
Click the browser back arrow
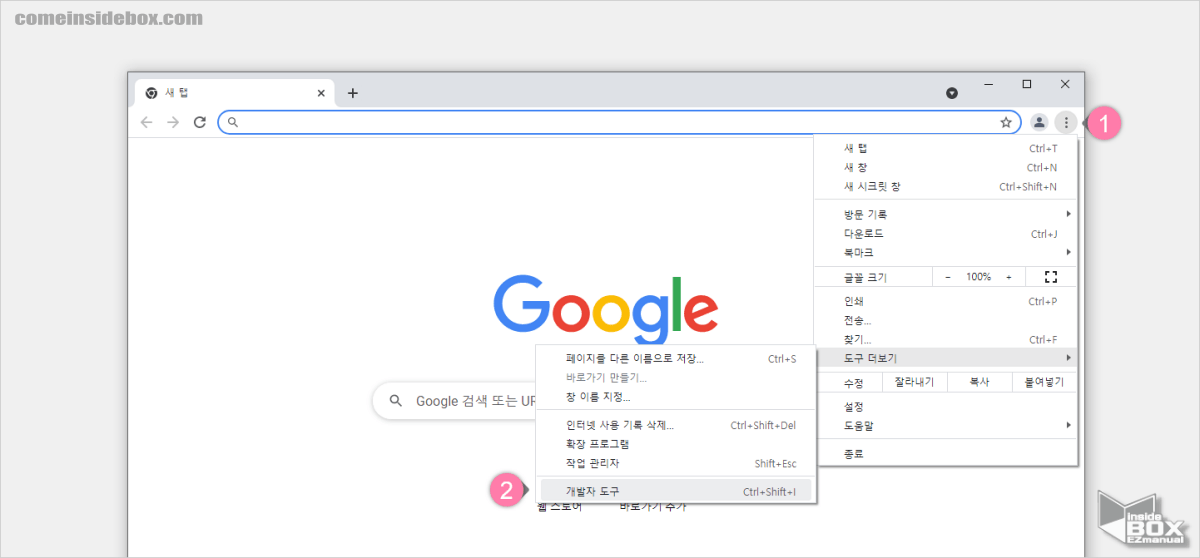(147, 122)
